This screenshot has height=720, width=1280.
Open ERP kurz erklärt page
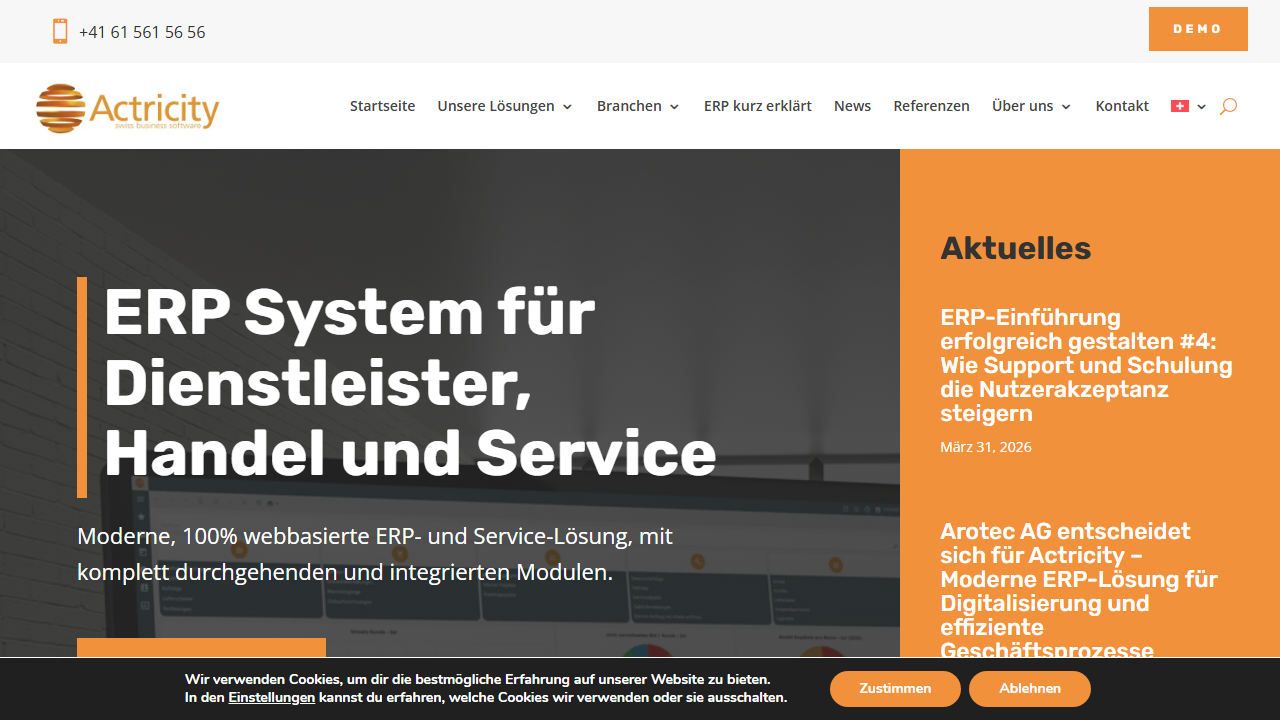click(x=758, y=106)
